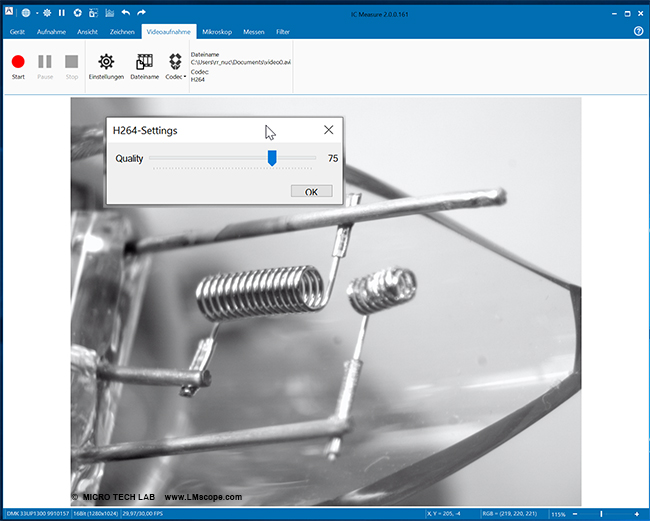Confirm H264 settings with OK
650x521 pixels.
pyautogui.click(x=311, y=191)
